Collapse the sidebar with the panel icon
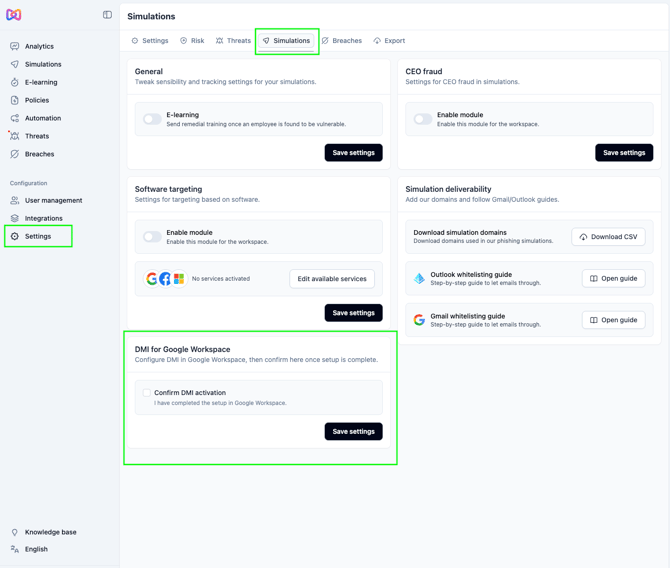This screenshot has width=670, height=568. point(107,15)
